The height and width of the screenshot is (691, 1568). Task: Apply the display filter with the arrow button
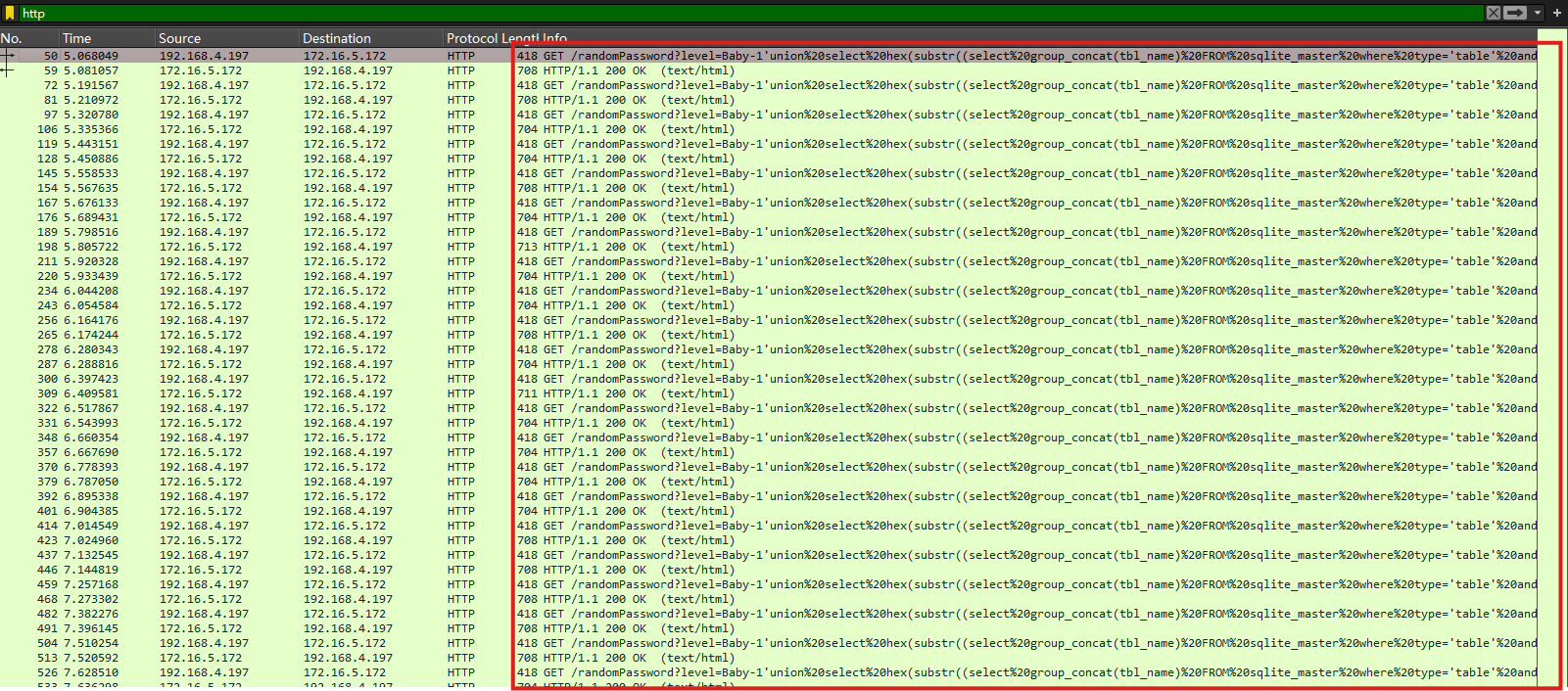1515,13
